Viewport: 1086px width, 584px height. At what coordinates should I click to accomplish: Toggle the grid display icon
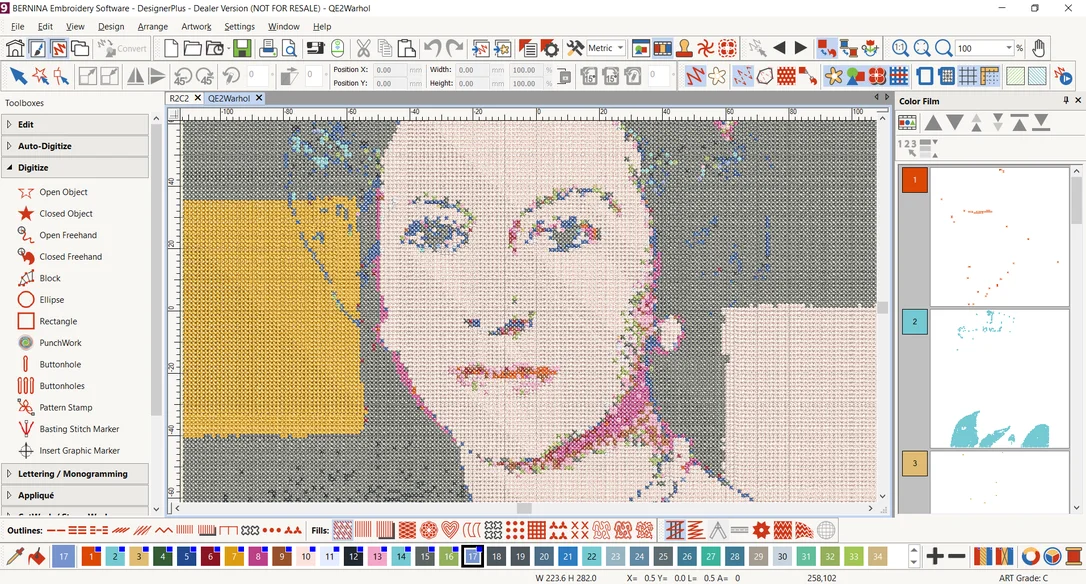click(x=968, y=76)
